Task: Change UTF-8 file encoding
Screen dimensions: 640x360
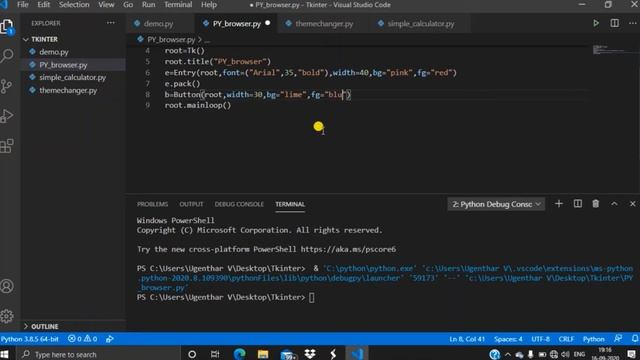Action: click(x=540, y=339)
